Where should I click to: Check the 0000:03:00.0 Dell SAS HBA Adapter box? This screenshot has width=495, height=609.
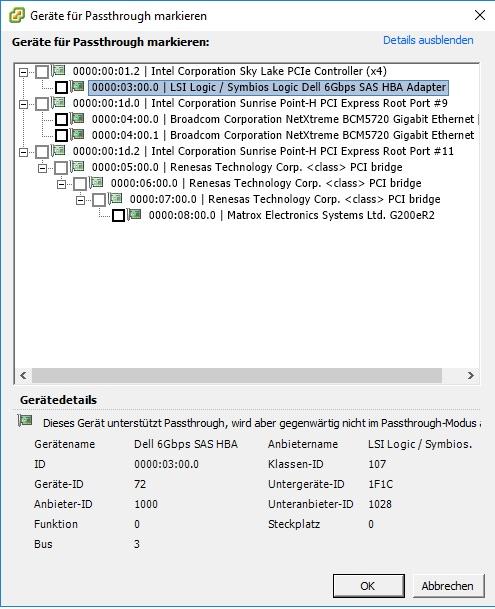pyautogui.click(x=61, y=87)
